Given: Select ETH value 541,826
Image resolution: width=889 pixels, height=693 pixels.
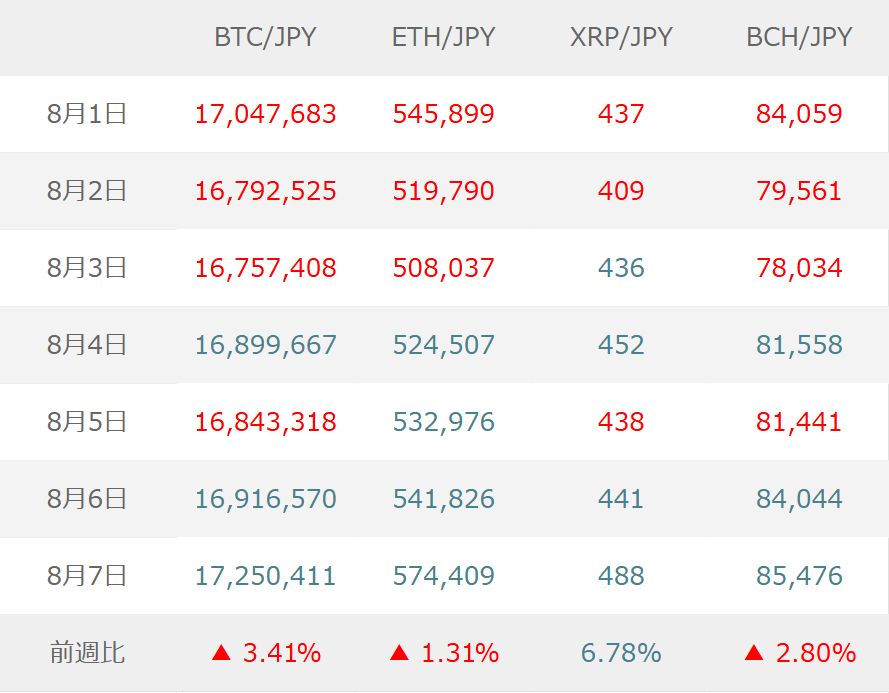Looking at the screenshot, I should [x=443, y=499].
